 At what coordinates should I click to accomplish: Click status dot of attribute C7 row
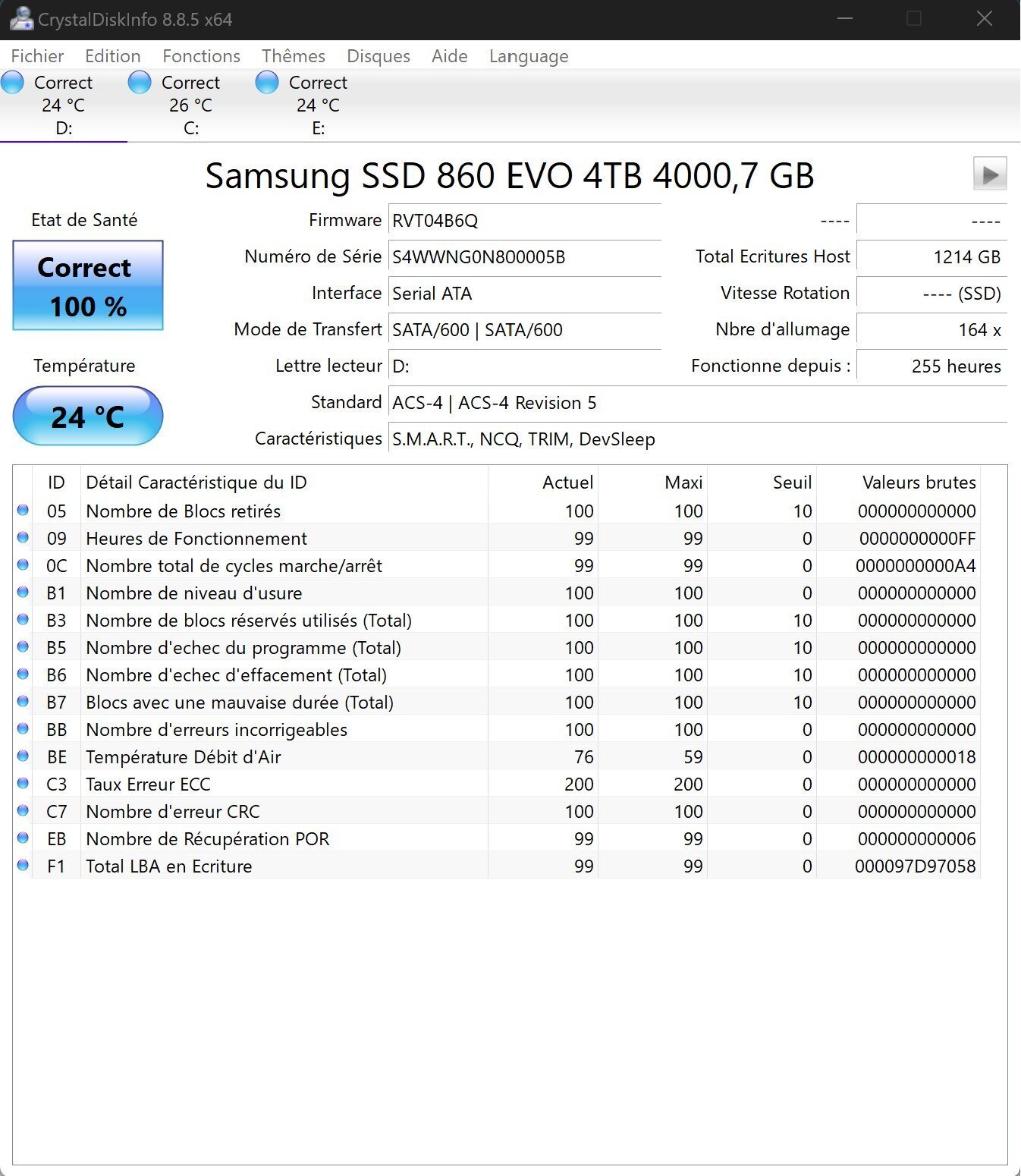(23, 810)
